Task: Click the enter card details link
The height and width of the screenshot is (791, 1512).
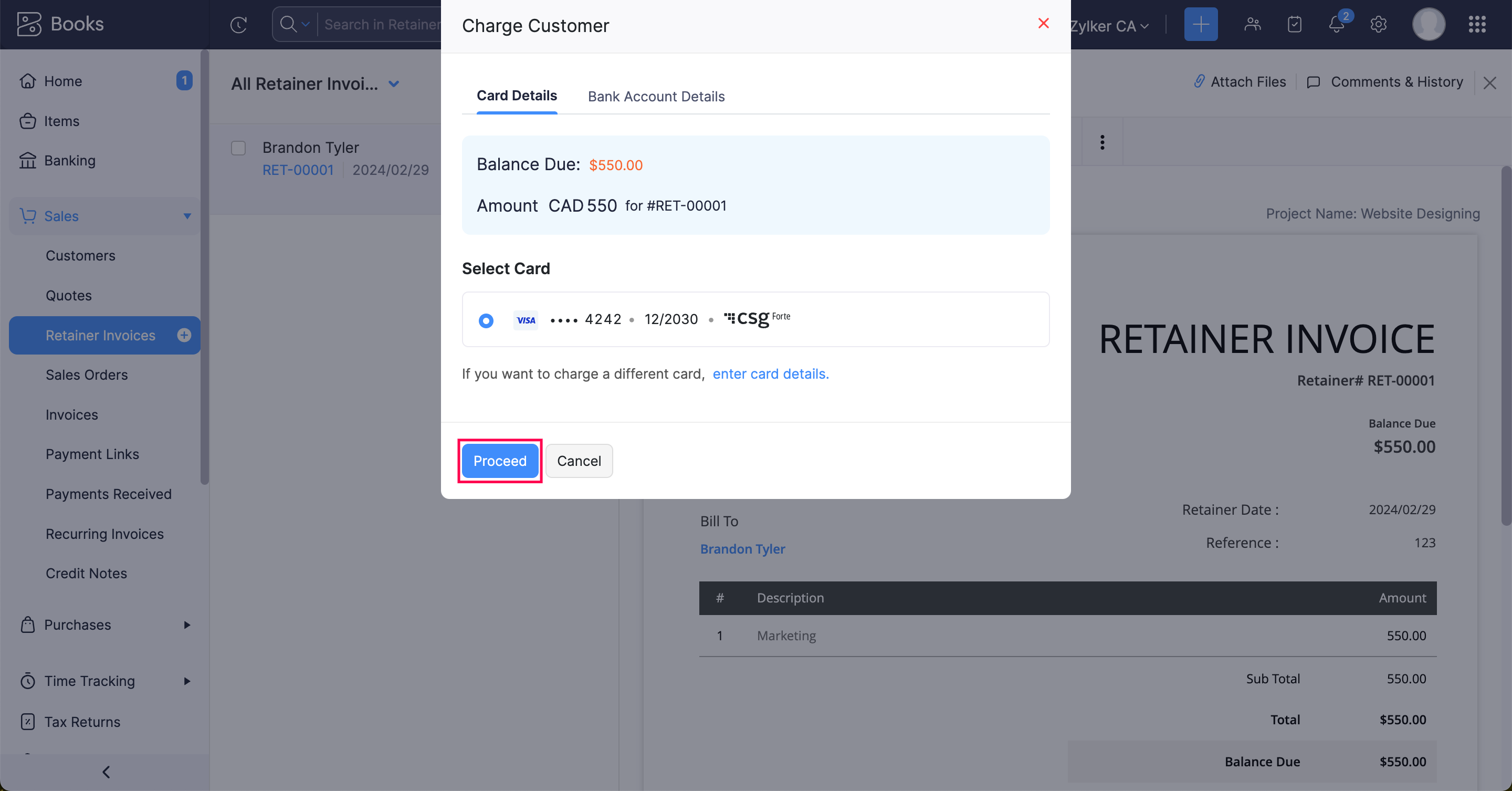Action: click(770, 374)
